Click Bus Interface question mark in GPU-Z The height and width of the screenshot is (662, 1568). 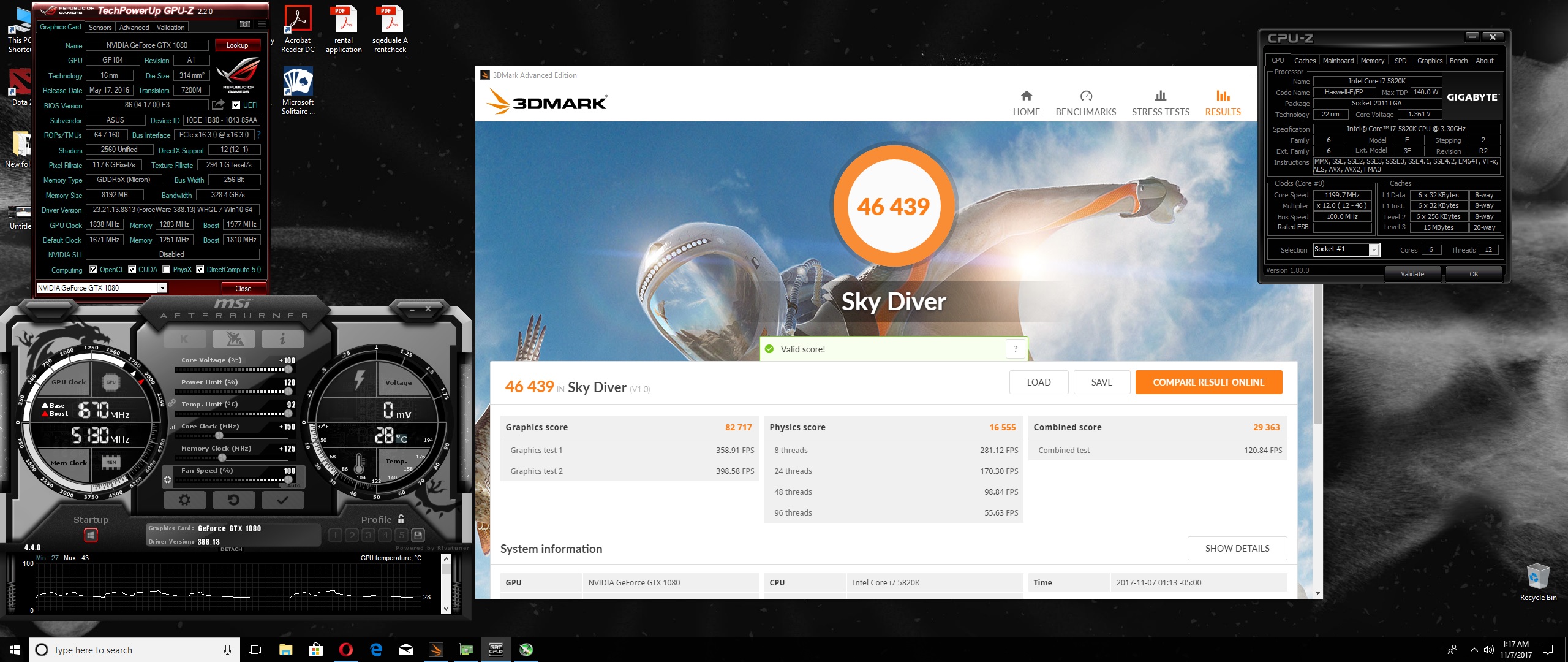258,135
